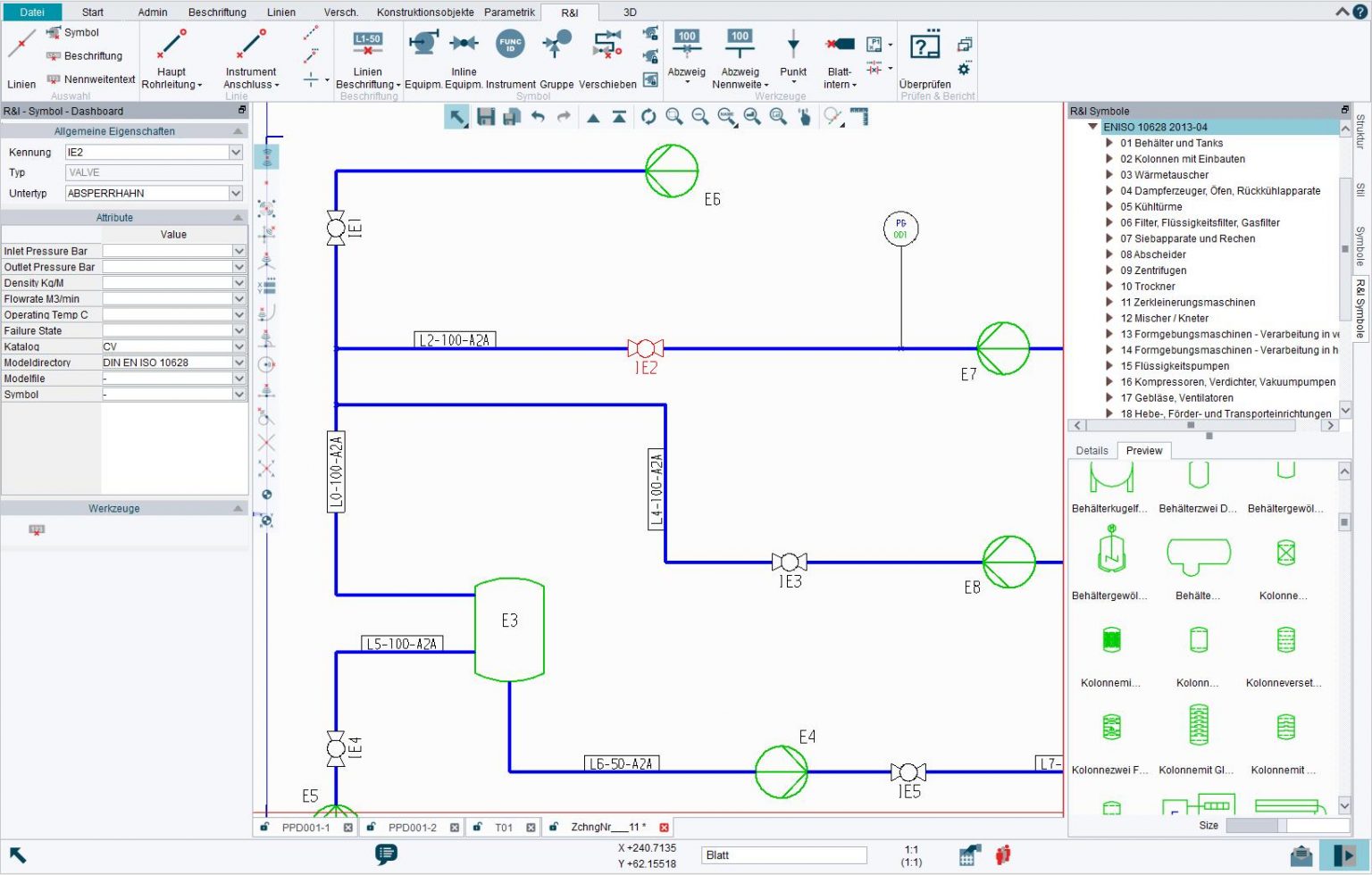
Task: Select the Punkt tool
Action: tap(792, 54)
